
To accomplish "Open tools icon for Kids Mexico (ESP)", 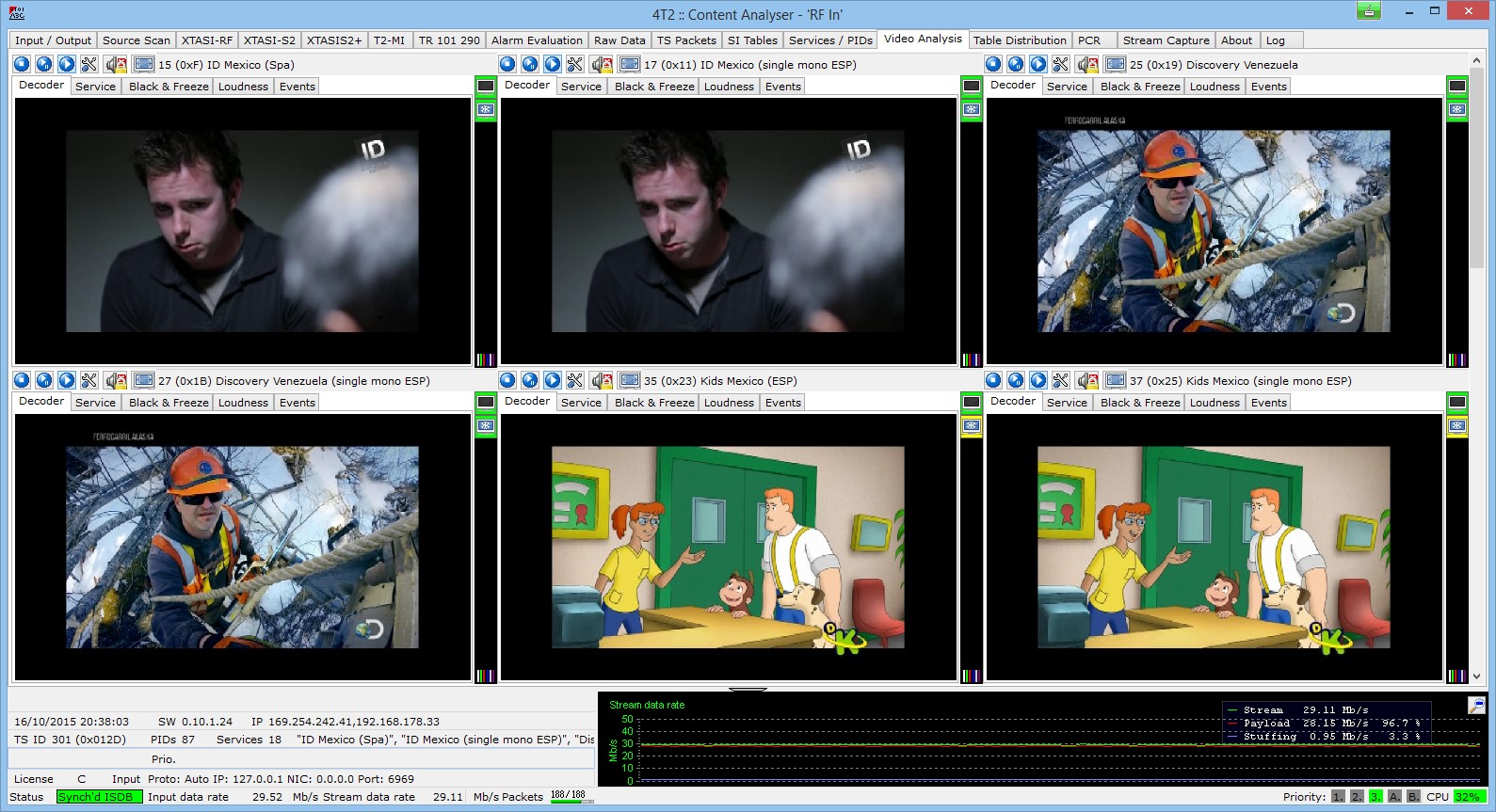I will pos(575,380).
